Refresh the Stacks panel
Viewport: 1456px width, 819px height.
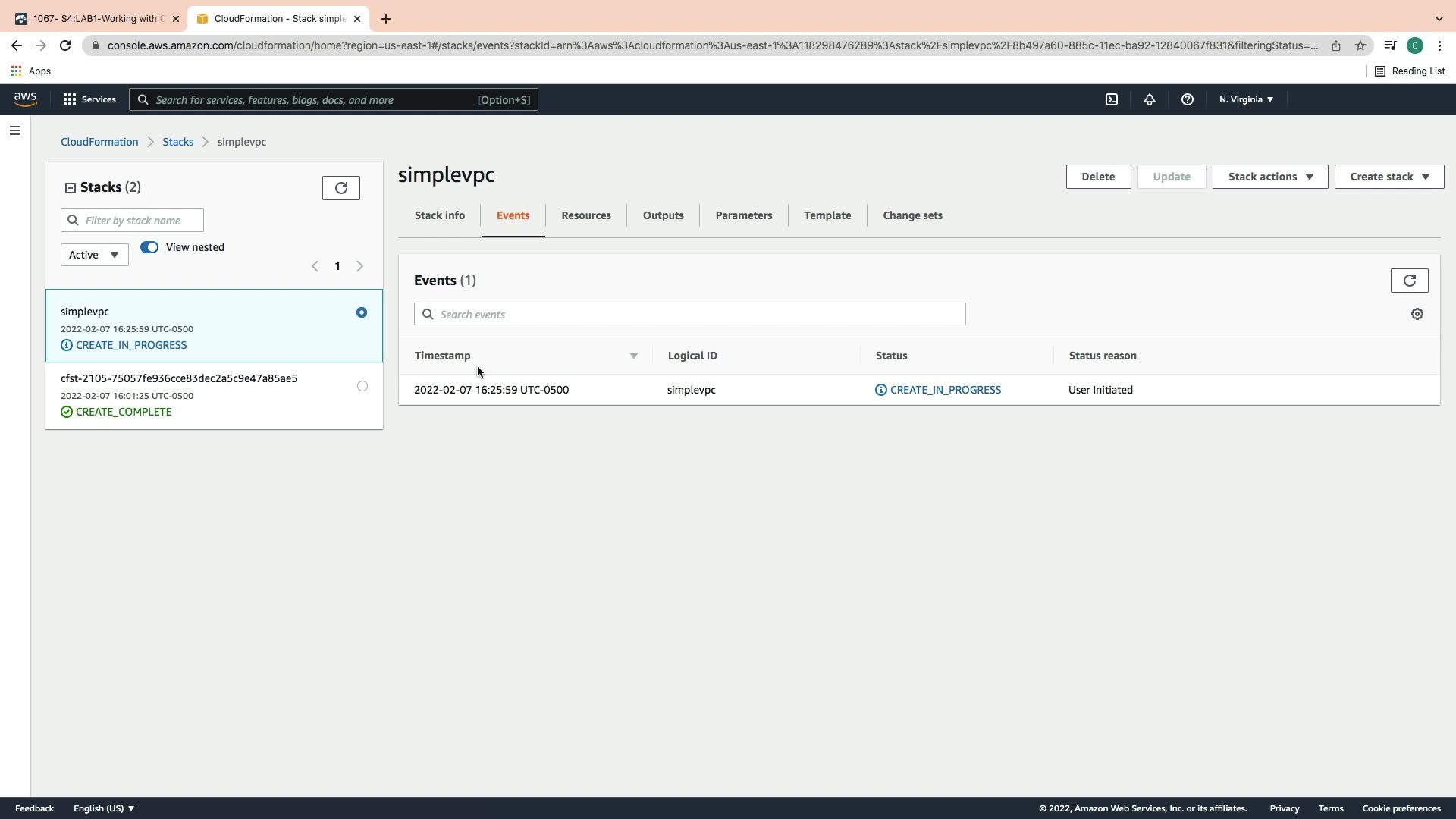(340, 188)
